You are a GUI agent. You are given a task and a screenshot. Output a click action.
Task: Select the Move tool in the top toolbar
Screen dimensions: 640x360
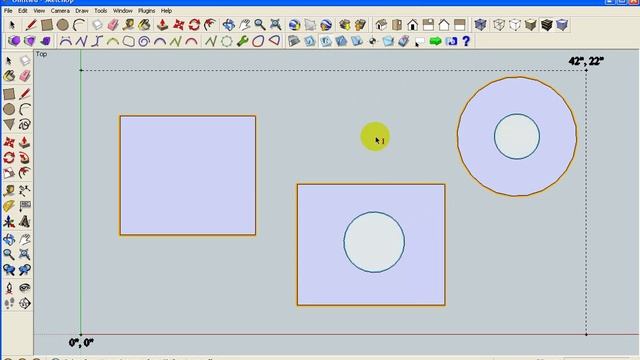coord(178,25)
